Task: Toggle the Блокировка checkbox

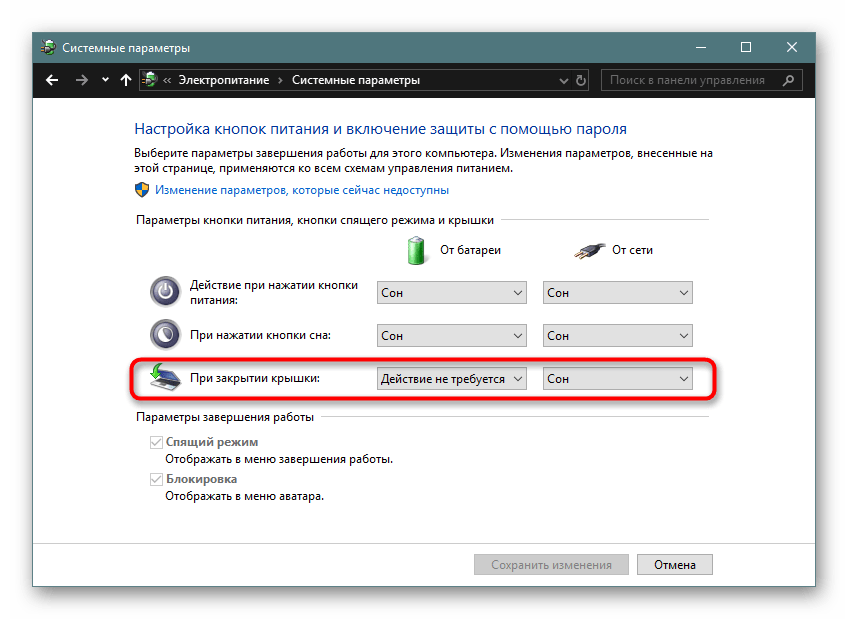Action: point(157,479)
